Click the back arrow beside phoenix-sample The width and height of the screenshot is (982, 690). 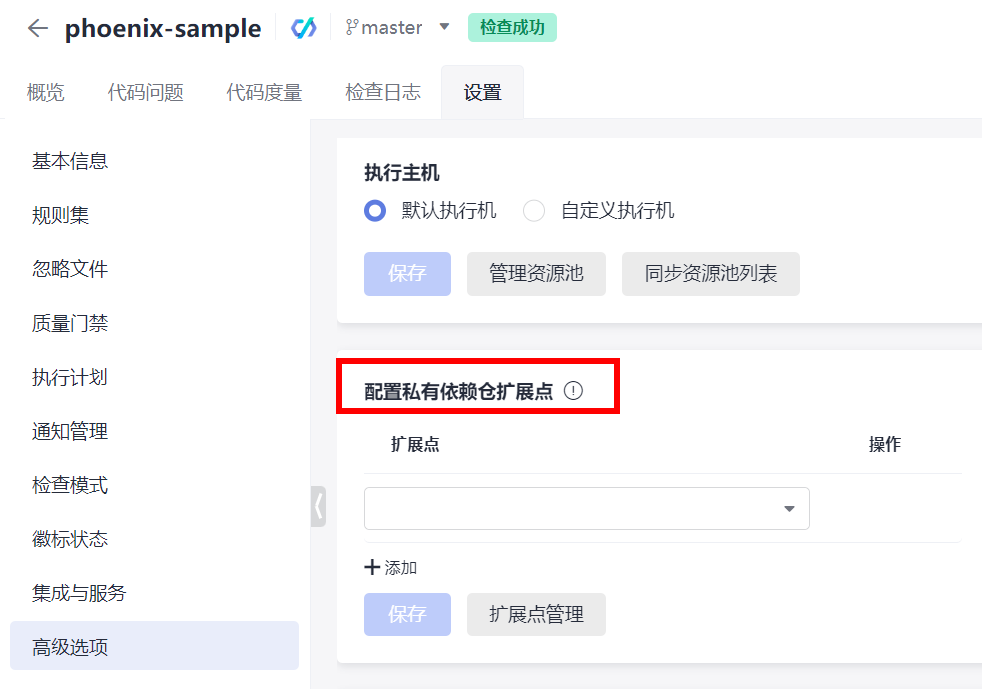point(38,28)
